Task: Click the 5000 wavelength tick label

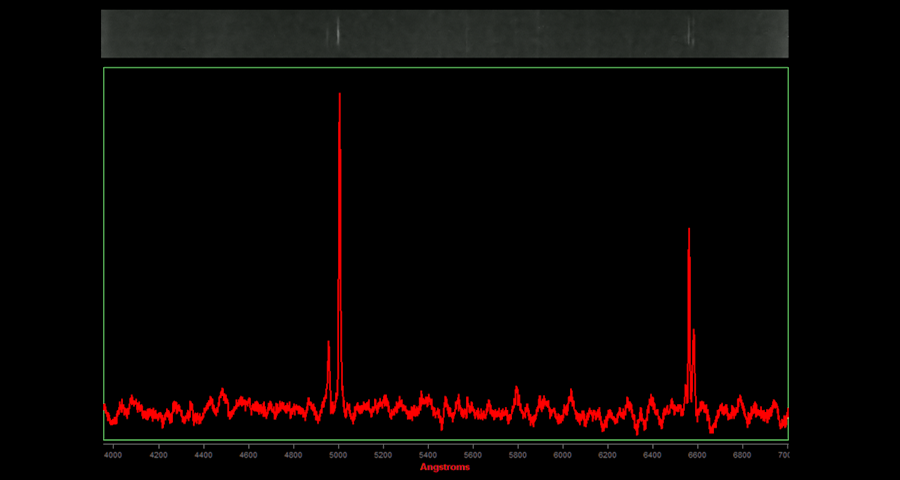Action: [338, 454]
